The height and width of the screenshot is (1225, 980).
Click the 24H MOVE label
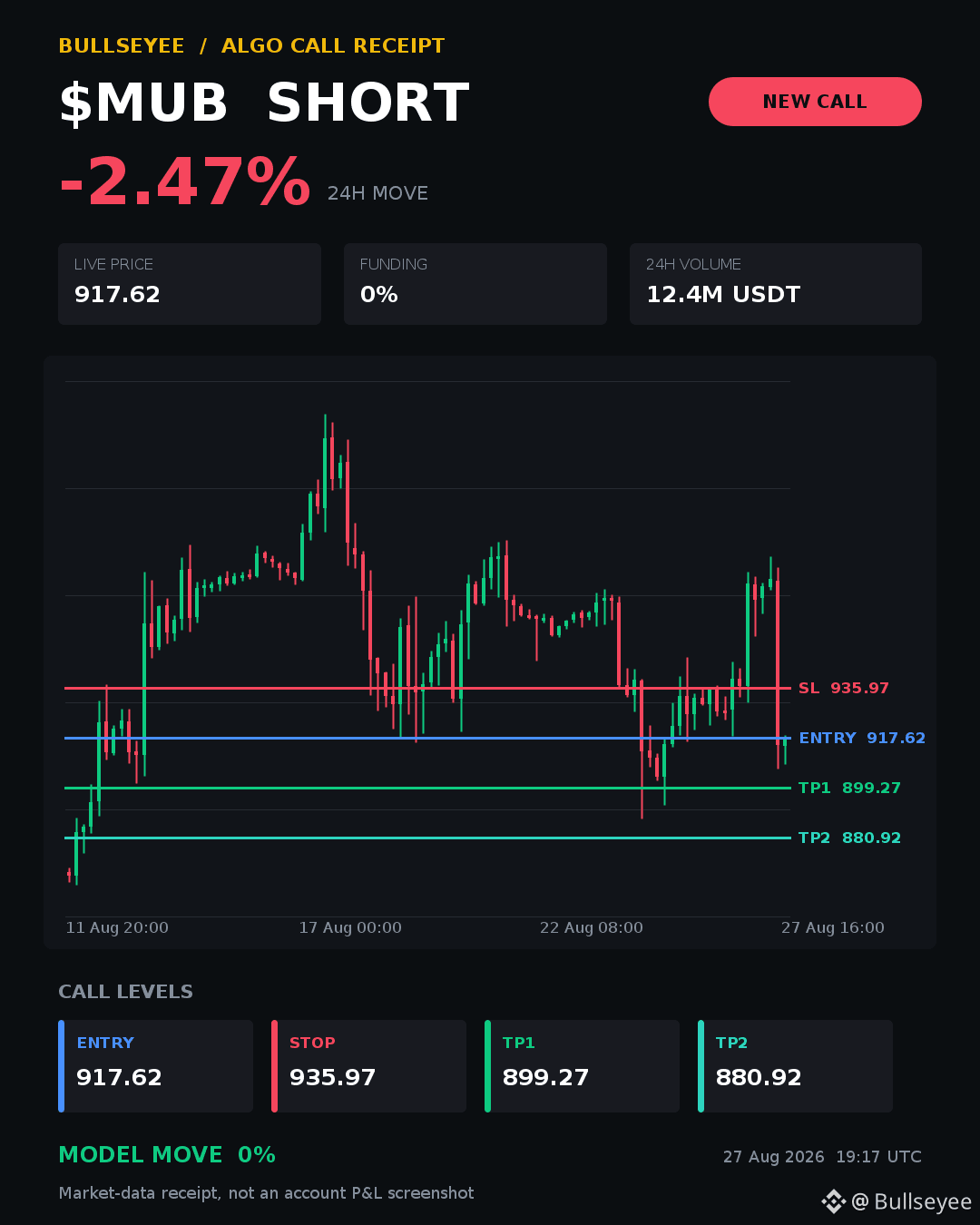(377, 193)
